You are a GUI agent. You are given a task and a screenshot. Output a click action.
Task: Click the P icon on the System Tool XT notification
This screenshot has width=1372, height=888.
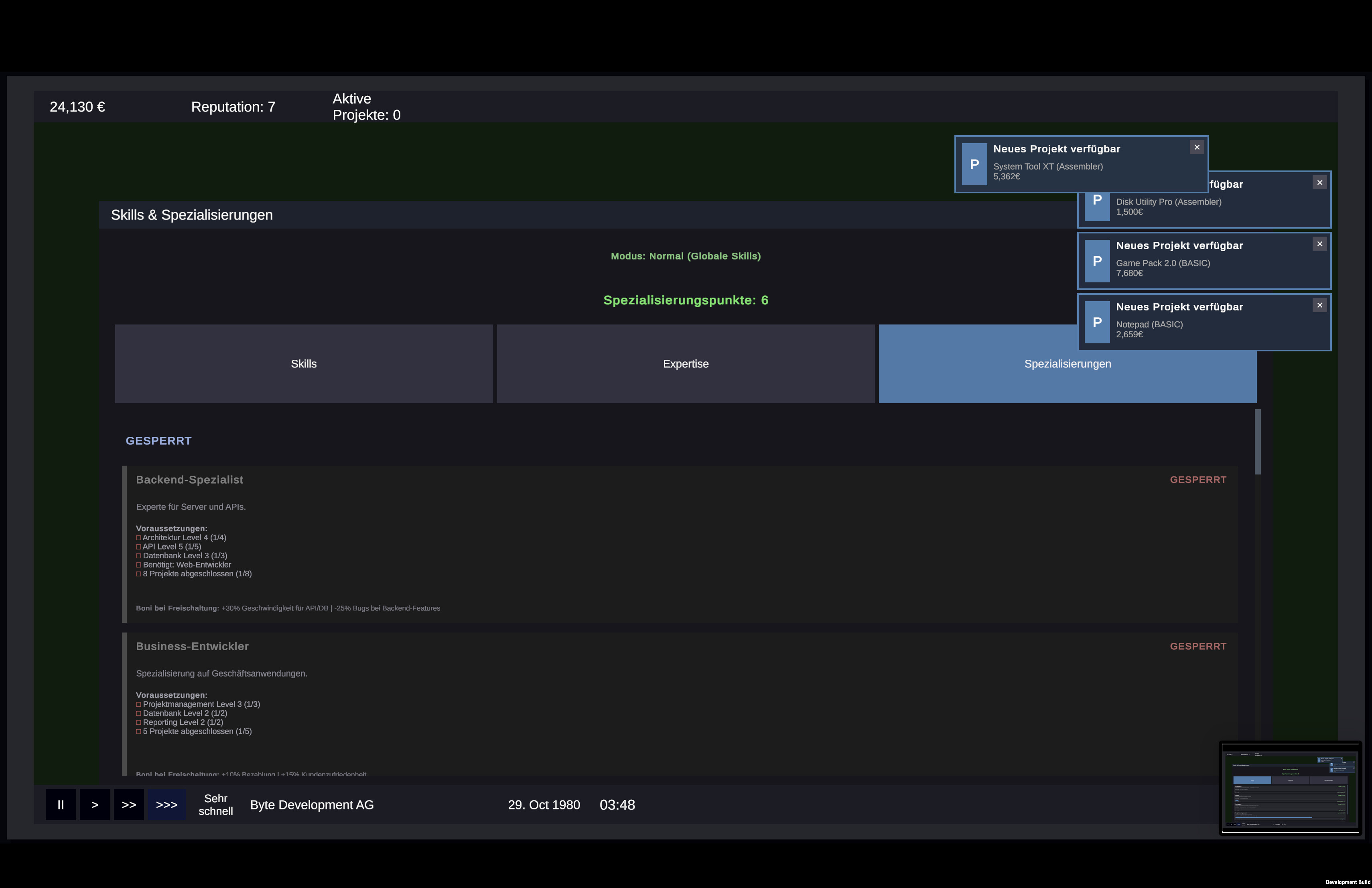coord(974,164)
